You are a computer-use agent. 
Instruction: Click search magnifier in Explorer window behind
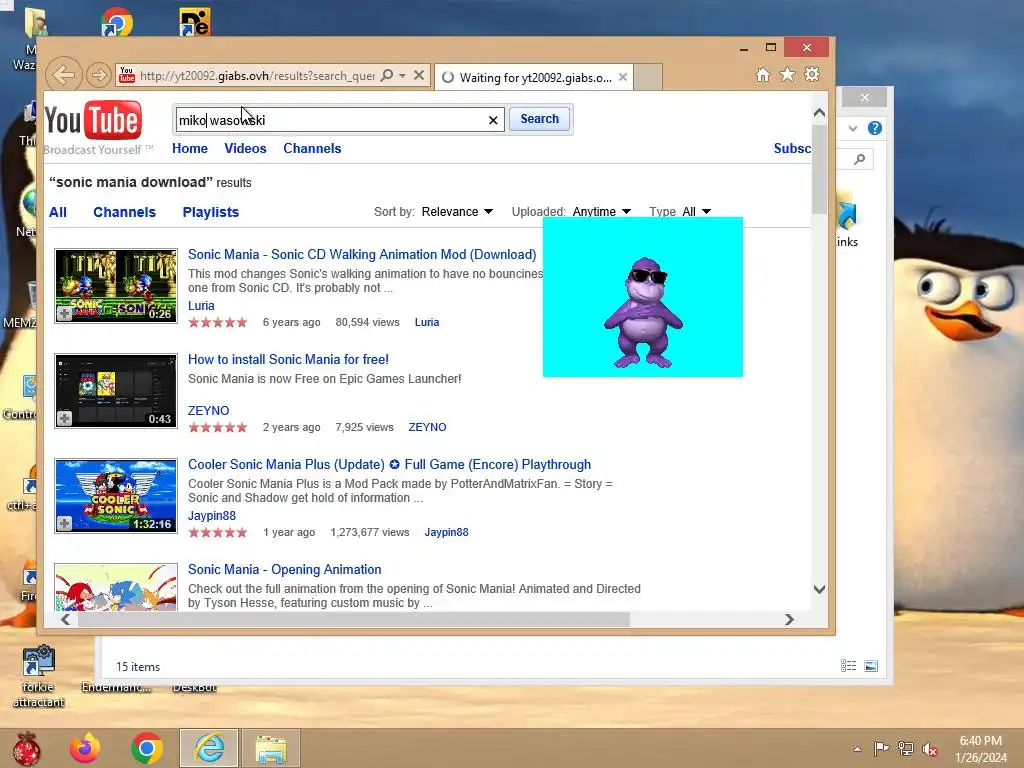point(859,159)
